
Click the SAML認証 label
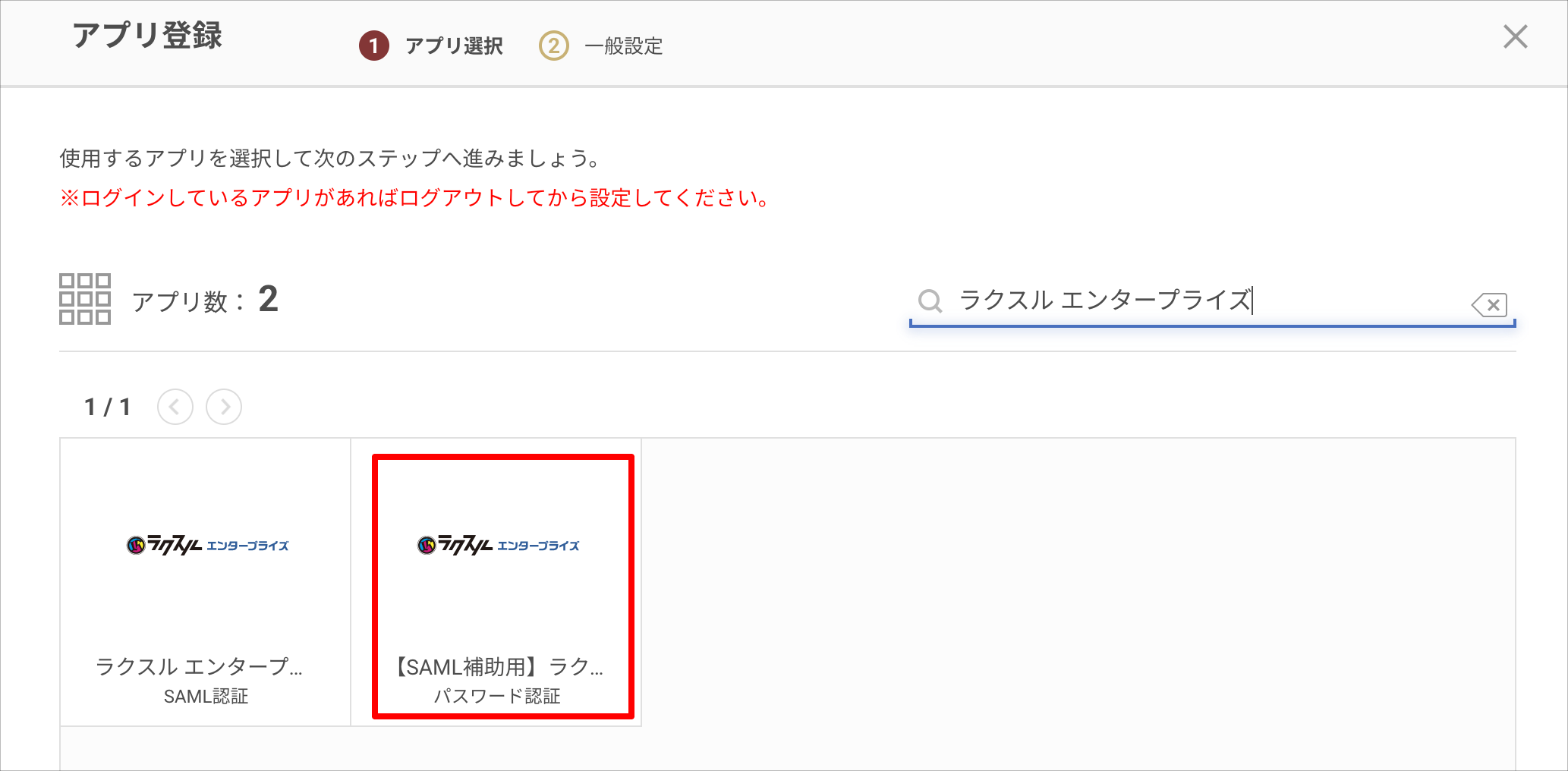(x=206, y=697)
